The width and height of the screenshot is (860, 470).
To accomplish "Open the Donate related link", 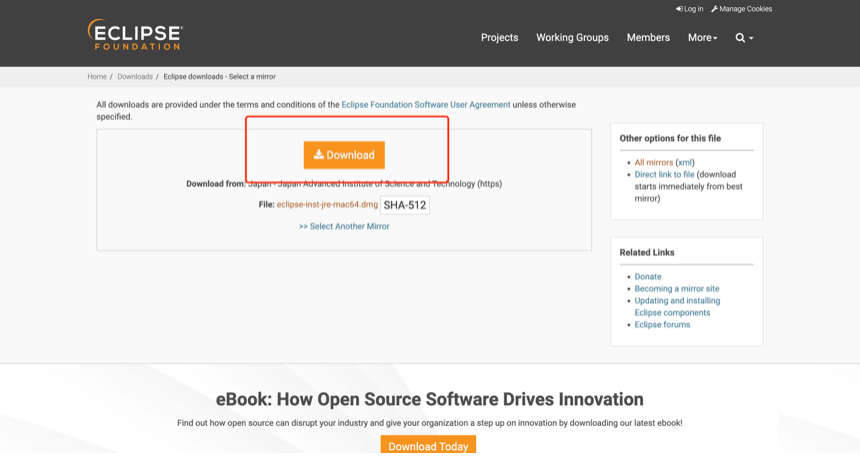I will (x=648, y=276).
